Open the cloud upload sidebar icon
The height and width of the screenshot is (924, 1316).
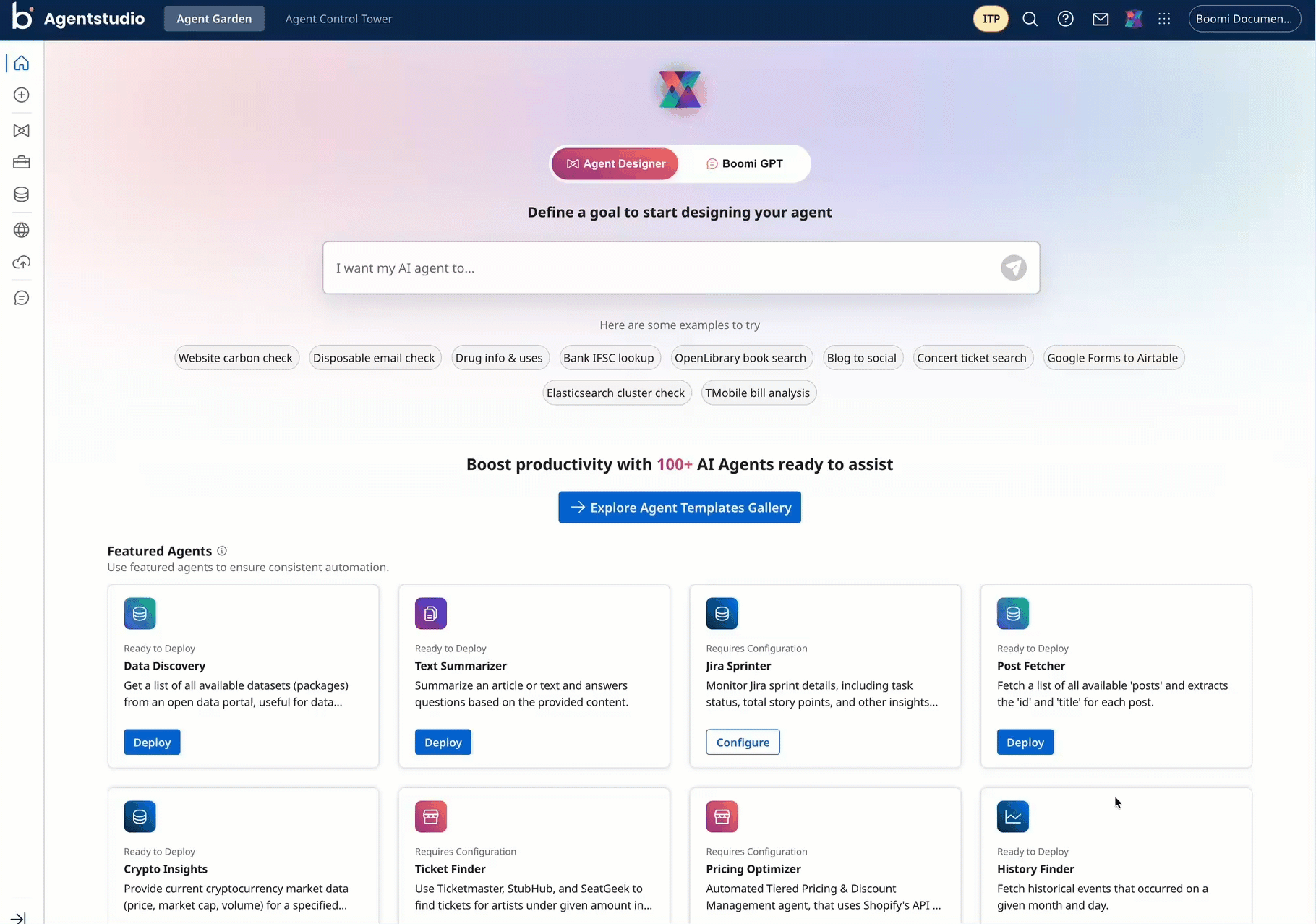pos(22,262)
